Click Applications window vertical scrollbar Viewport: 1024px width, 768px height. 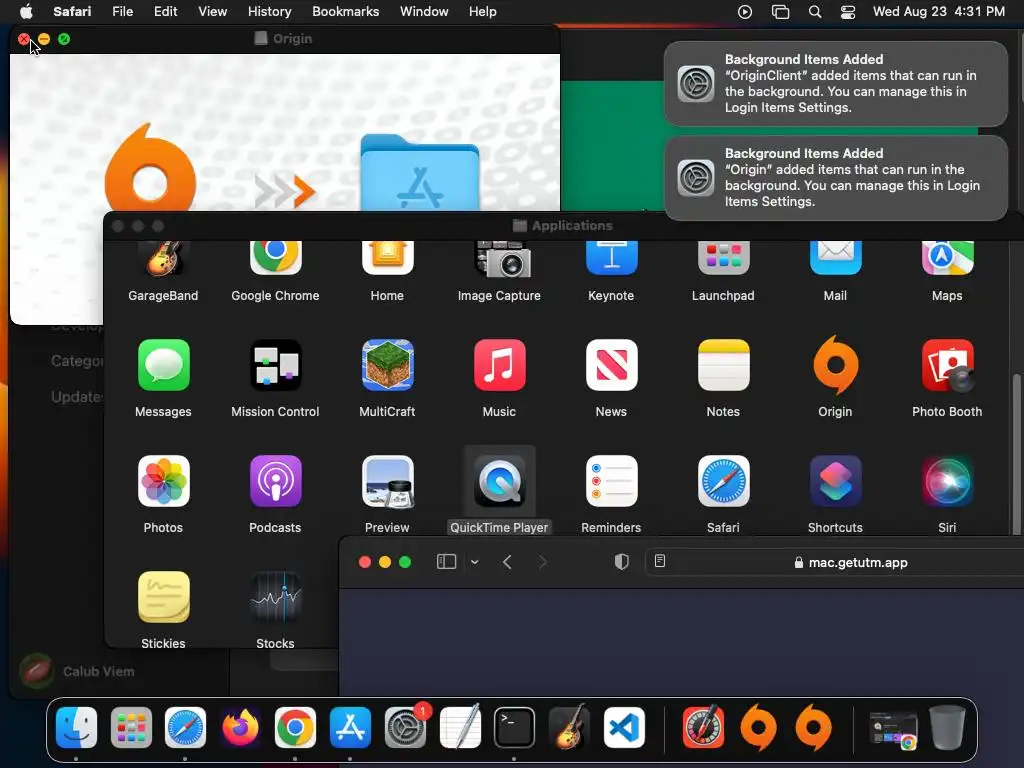tap(1016, 454)
